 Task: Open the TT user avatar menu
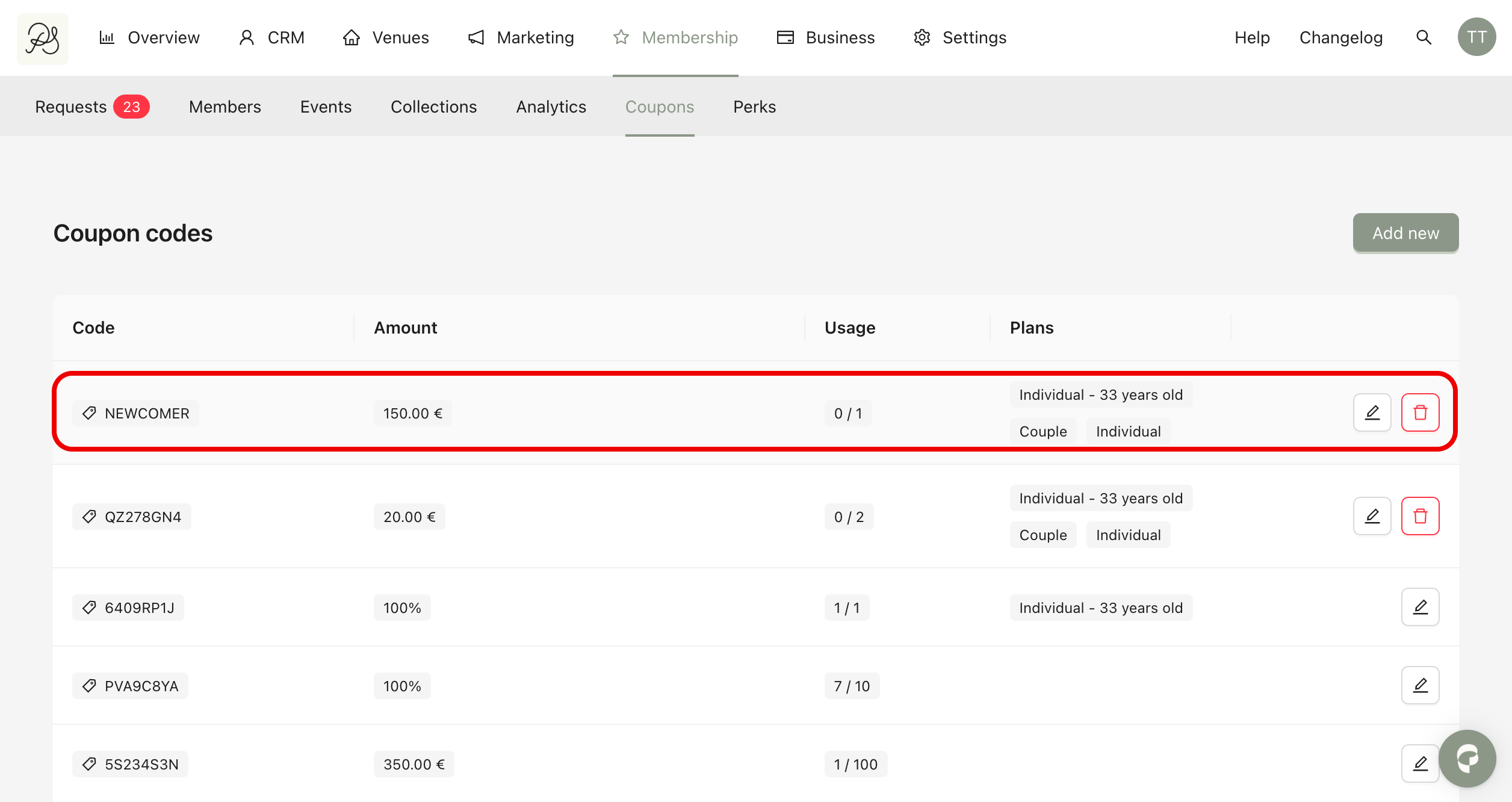(x=1476, y=37)
